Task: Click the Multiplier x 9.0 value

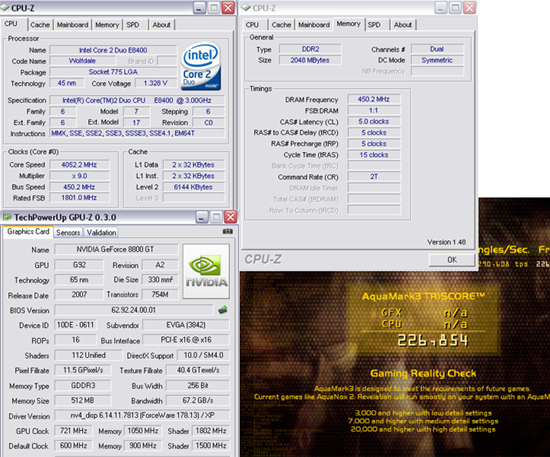Action: pyautogui.click(x=79, y=176)
